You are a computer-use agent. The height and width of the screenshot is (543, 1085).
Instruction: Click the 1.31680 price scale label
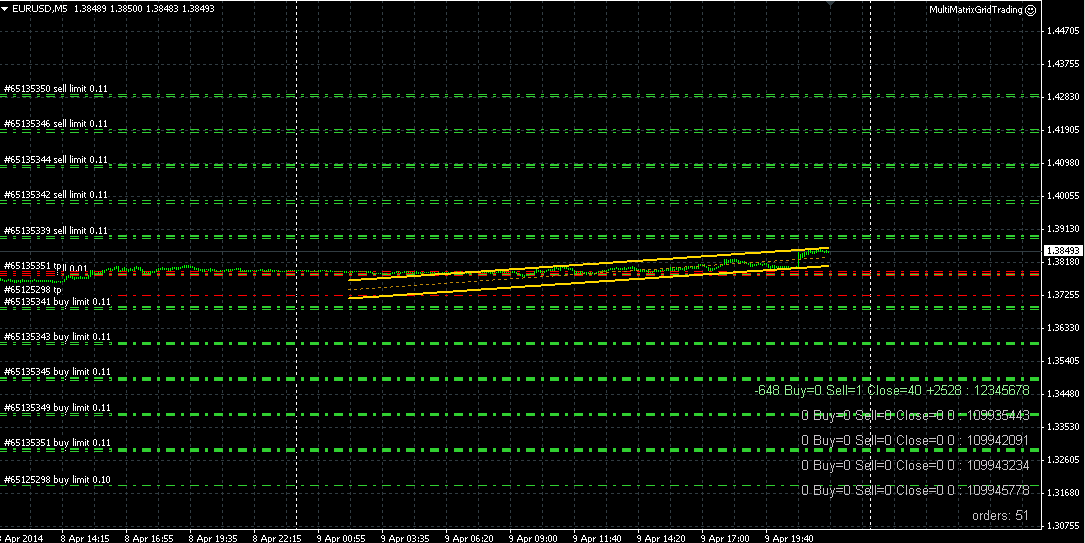tap(1064, 493)
